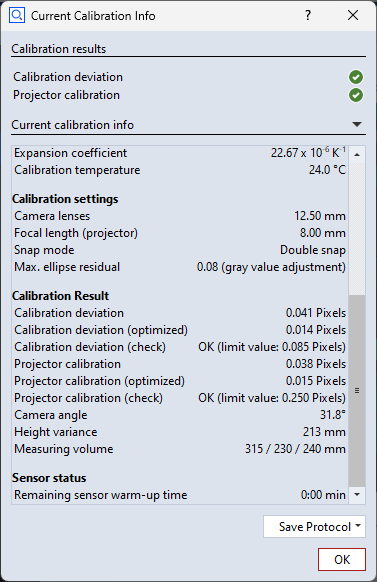Click the magnifier app icon in title bar

[x=17, y=16]
